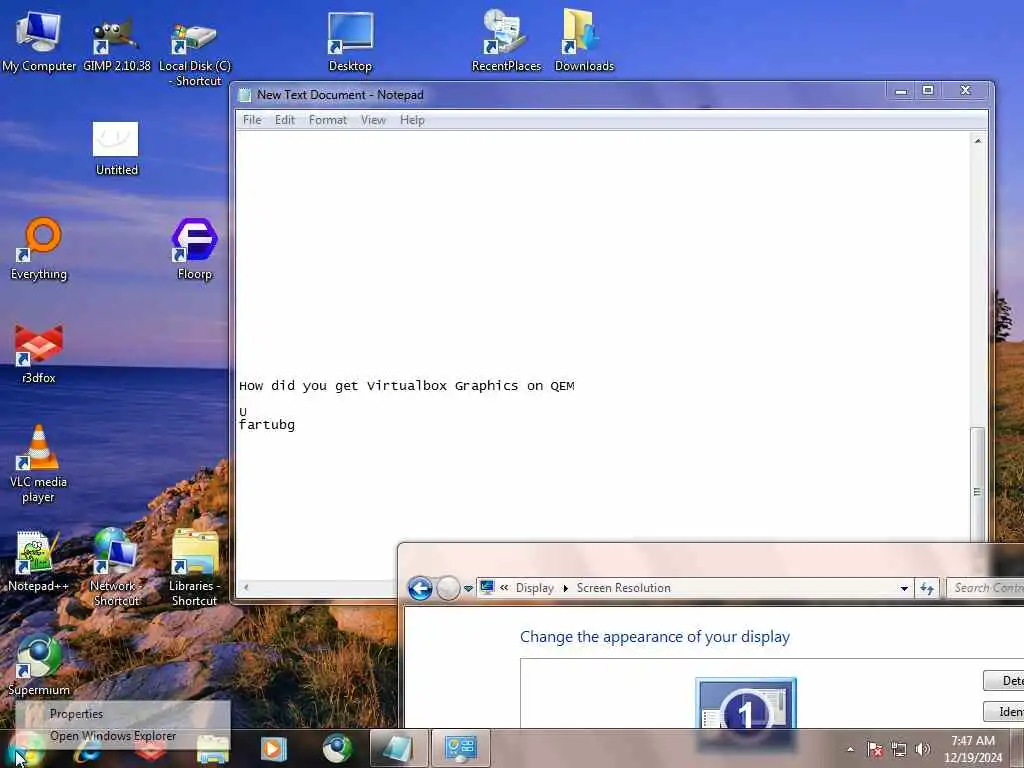Select the r3dfox browser shortcut
The height and width of the screenshot is (768, 1024).
pyautogui.click(x=39, y=353)
